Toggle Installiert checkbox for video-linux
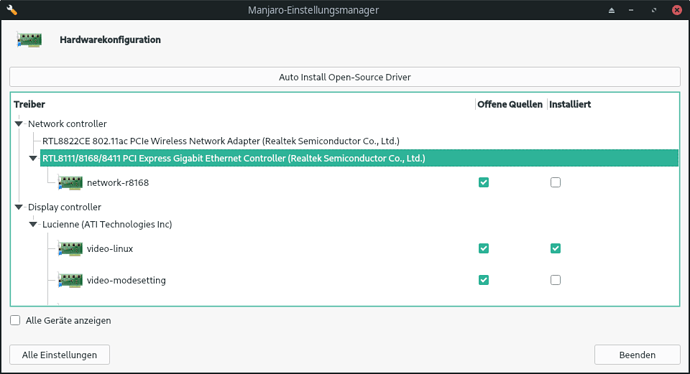The width and height of the screenshot is (690, 374). [555, 248]
